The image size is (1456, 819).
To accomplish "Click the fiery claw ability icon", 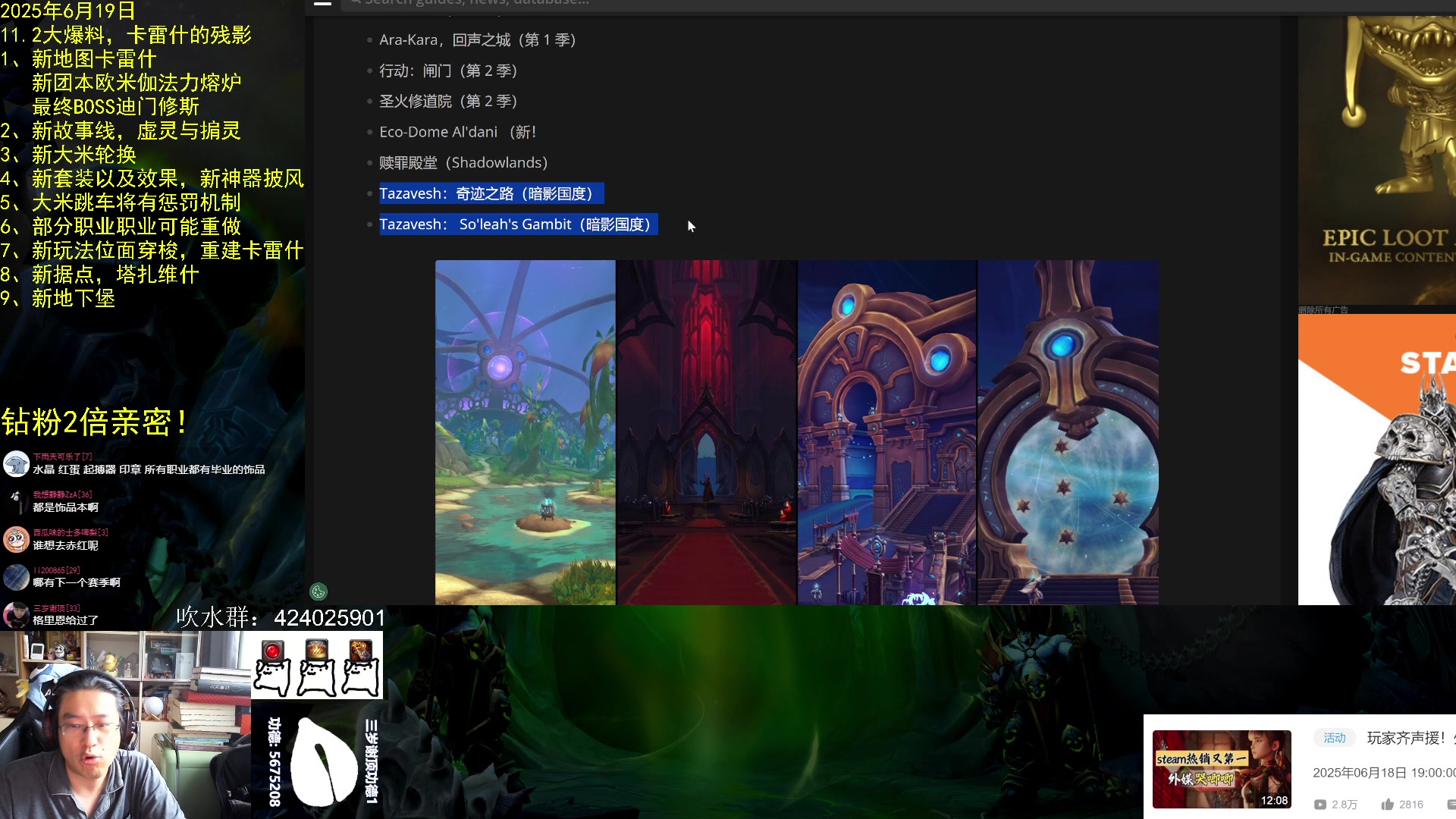I will pyautogui.click(x=316, y=651).
